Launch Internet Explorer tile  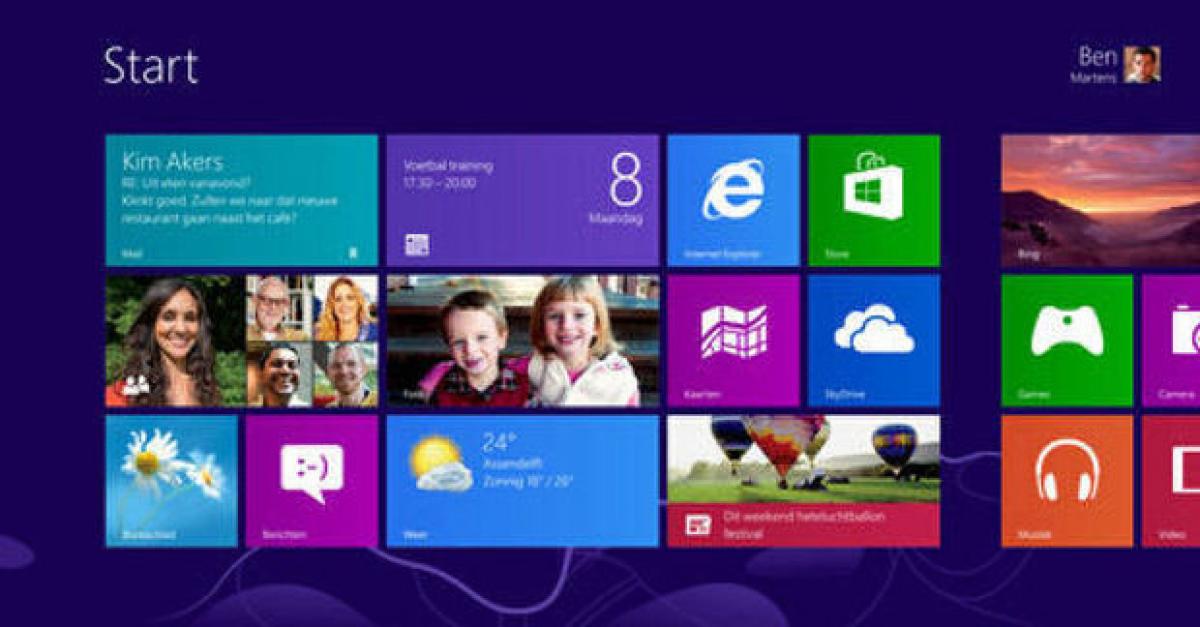(733, 200)
